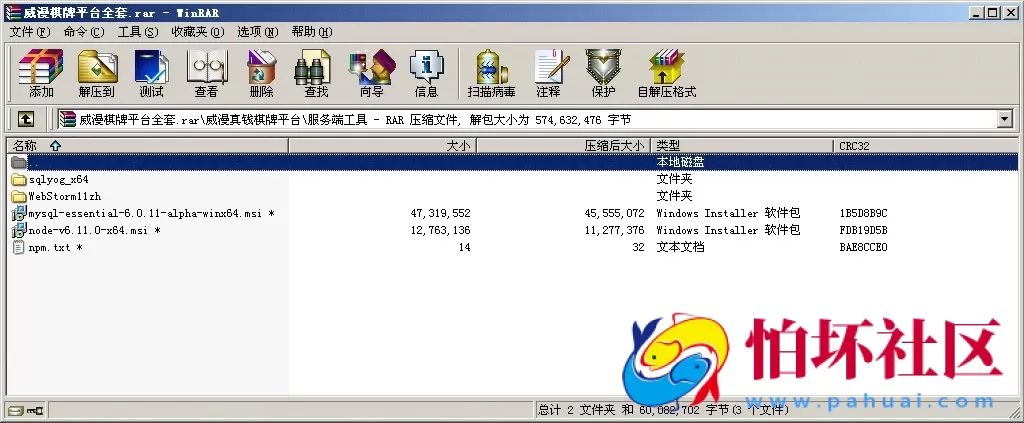Open the Help (帮助) menu
1024x423 pixels.
coord(312,31)
